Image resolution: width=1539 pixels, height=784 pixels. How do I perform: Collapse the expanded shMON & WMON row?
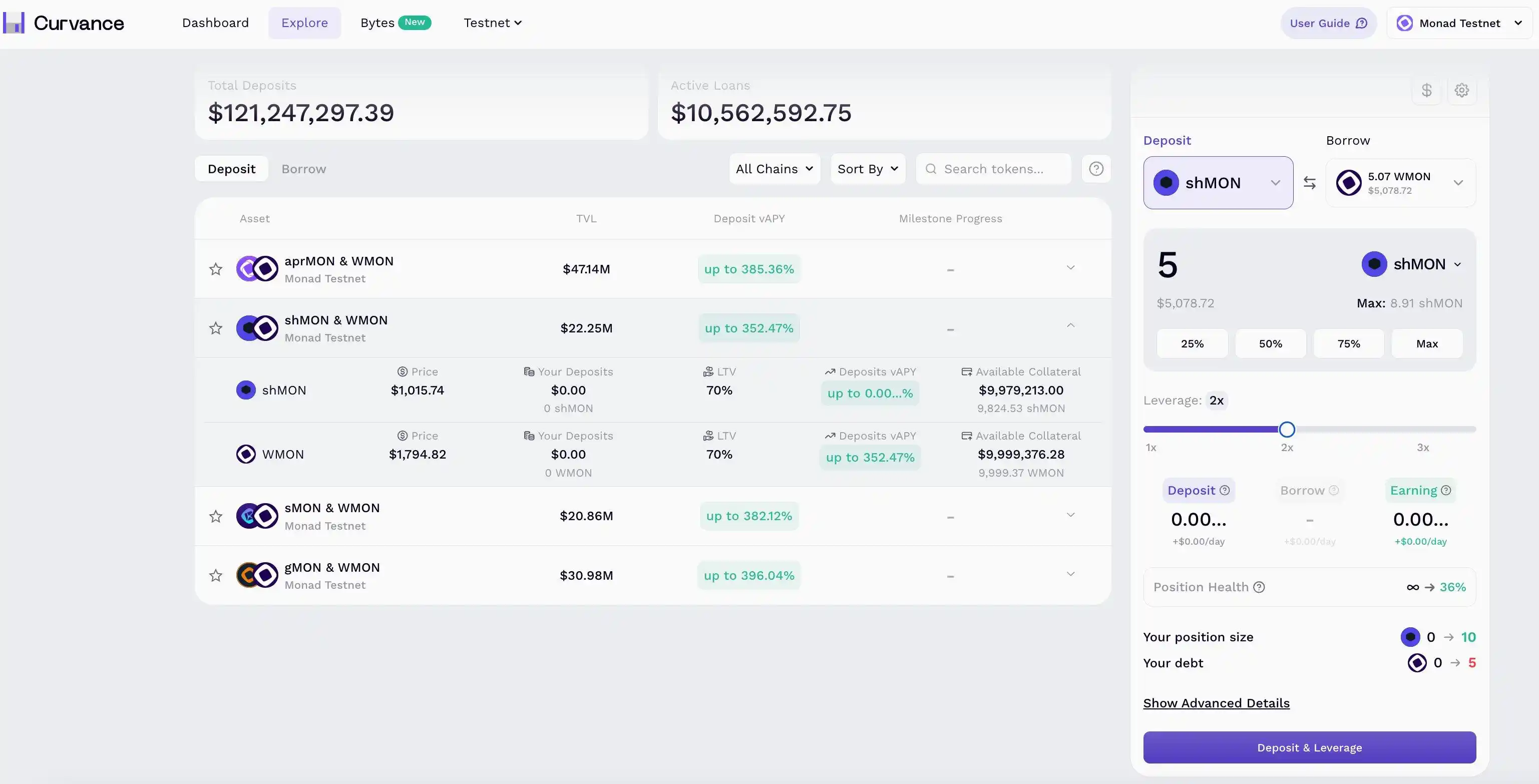coord(1070,326)
